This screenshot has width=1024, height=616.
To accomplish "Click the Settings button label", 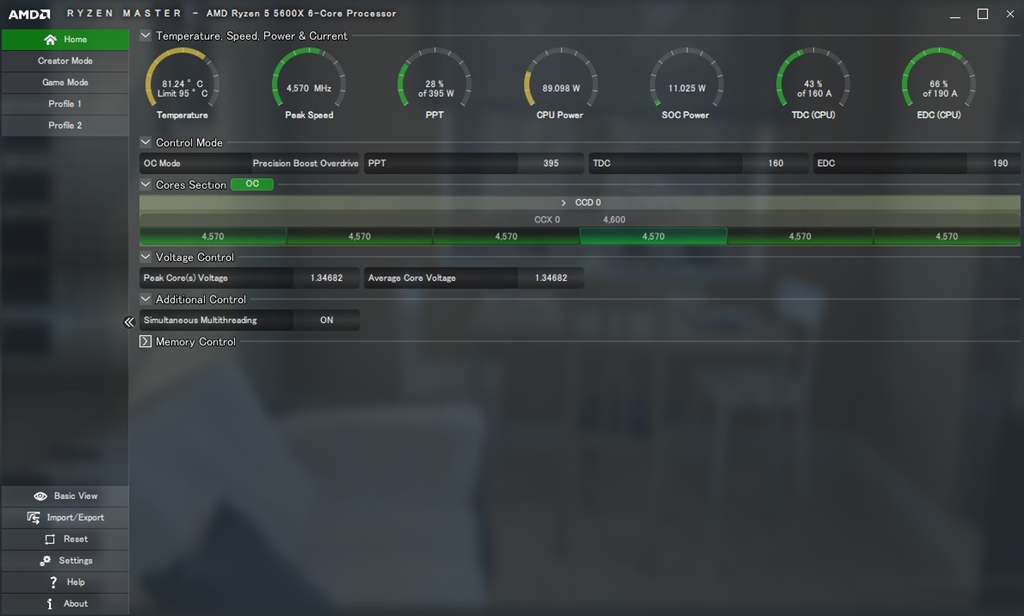I will [x=76, y=560].
